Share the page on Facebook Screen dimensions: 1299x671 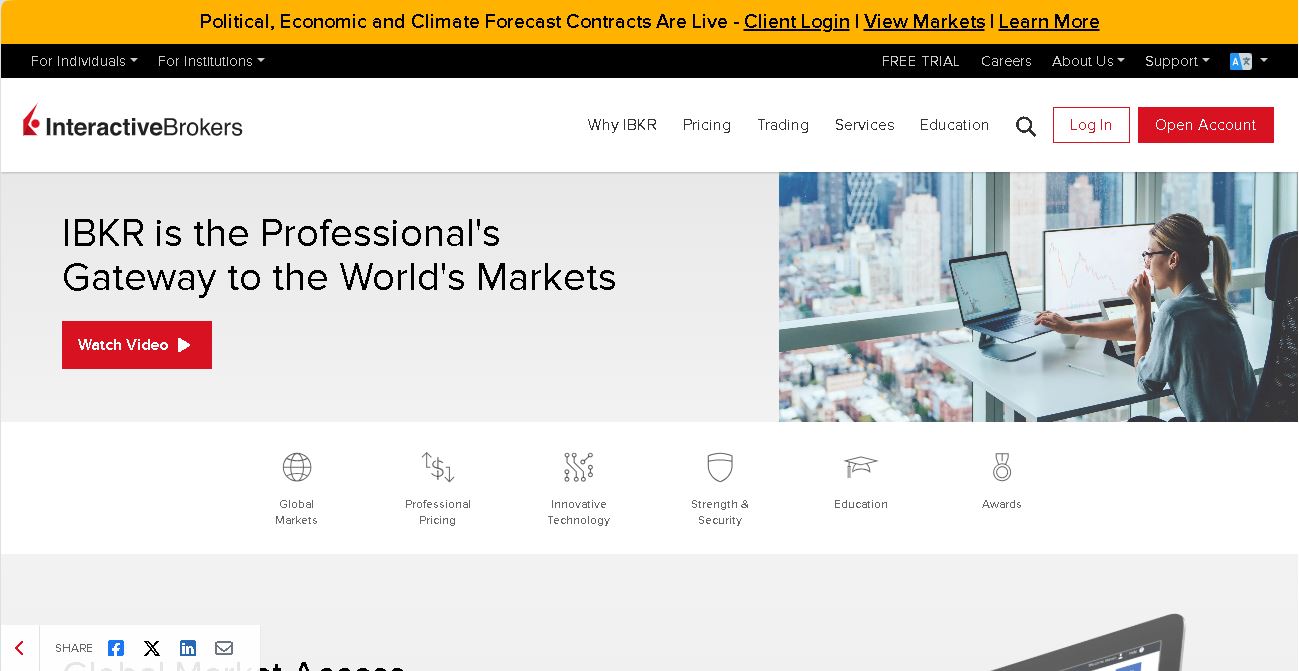click(x=116, y=648)
